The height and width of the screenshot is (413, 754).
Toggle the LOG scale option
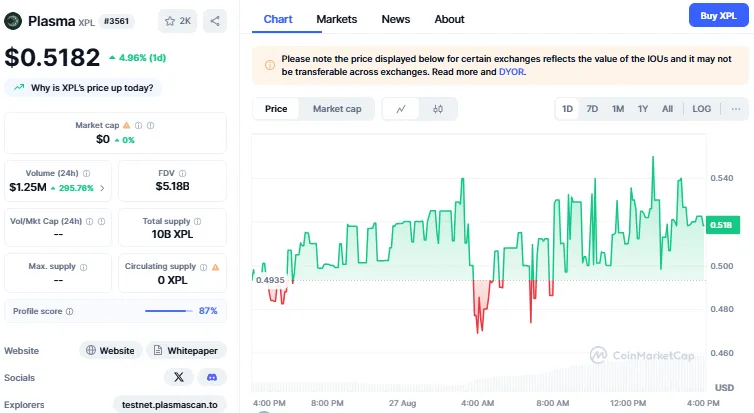click(702, 109)
